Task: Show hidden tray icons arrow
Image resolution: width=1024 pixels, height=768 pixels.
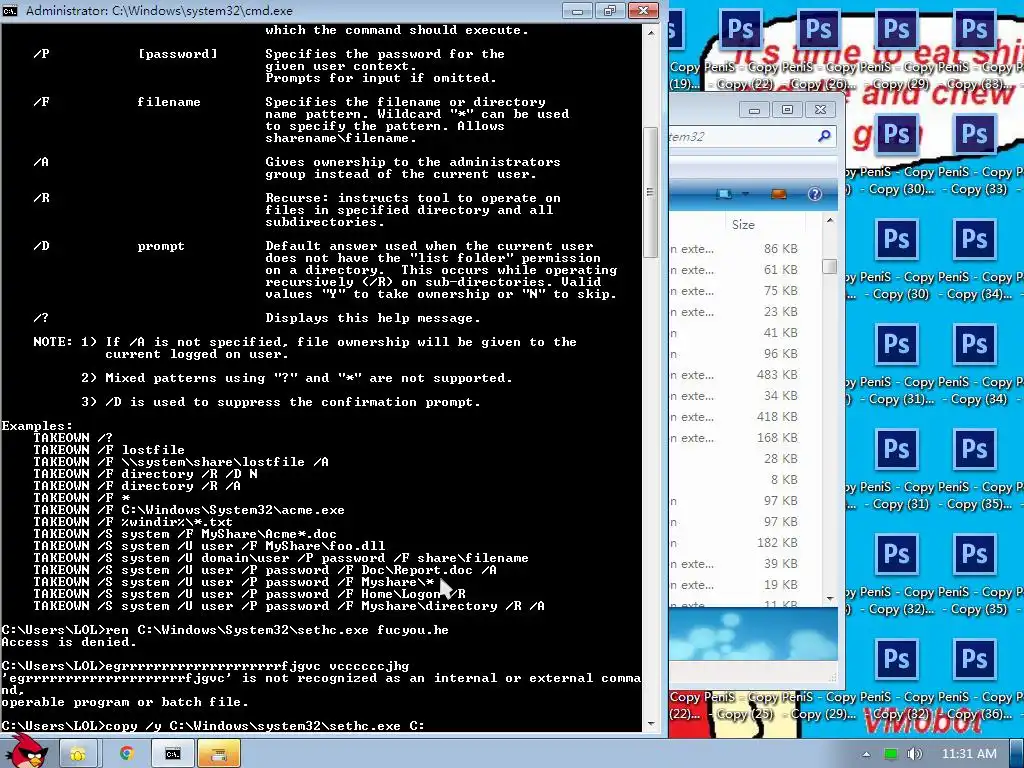Action: [866, 754]
